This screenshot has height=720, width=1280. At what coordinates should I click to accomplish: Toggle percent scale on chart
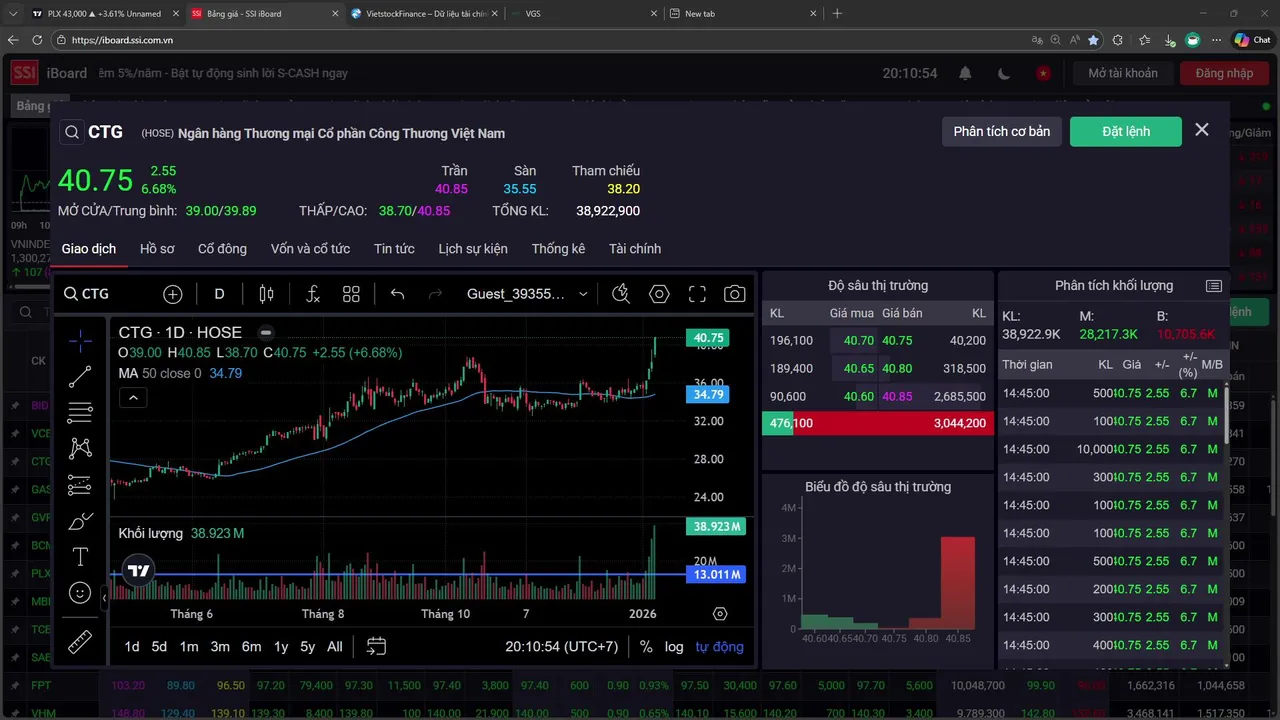click(646, 647)
